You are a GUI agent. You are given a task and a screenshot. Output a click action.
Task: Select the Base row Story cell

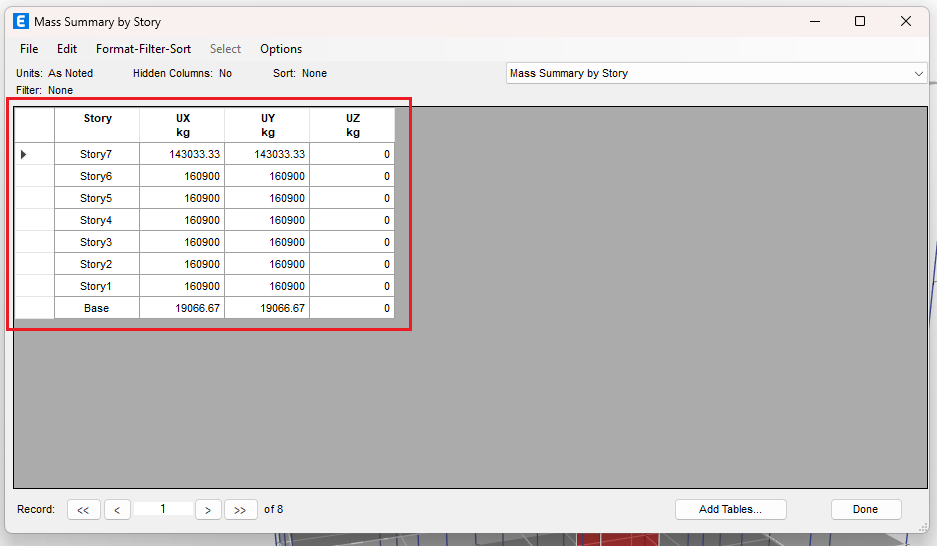coord(97,308)
